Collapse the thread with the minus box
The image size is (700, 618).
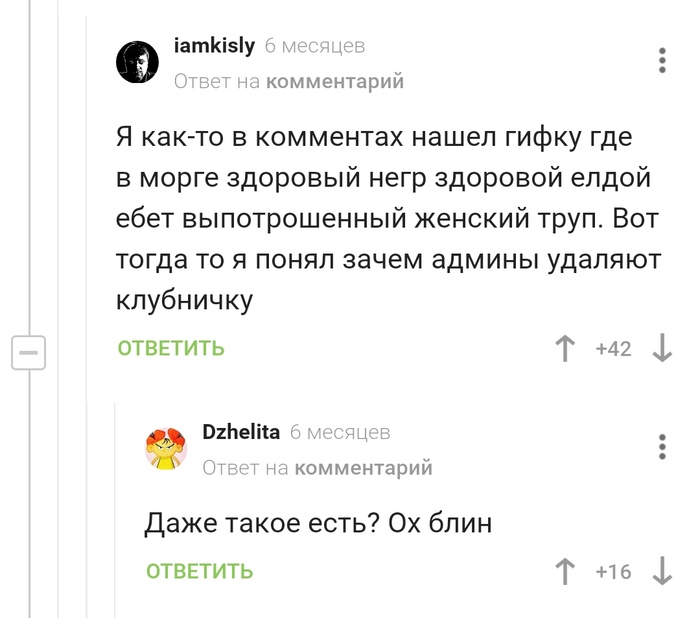coord(28,352)
